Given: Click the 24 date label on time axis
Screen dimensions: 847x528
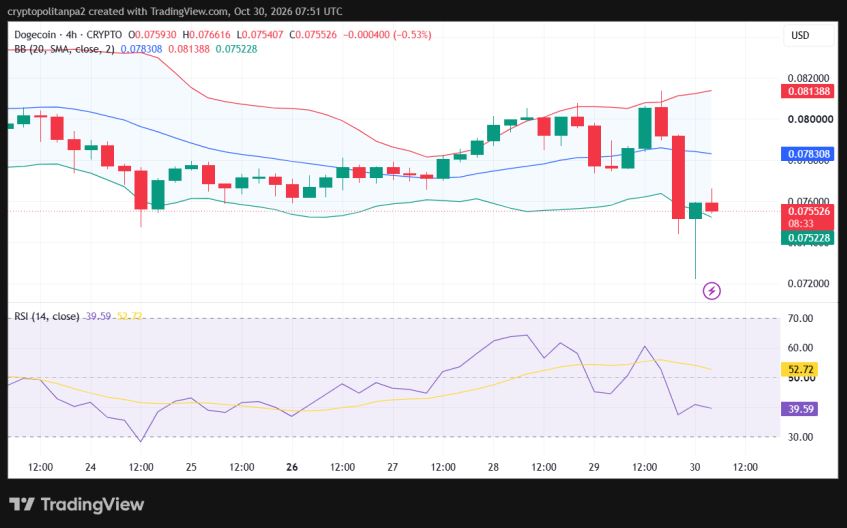Looking at the screenshot, I should (90, 467).
